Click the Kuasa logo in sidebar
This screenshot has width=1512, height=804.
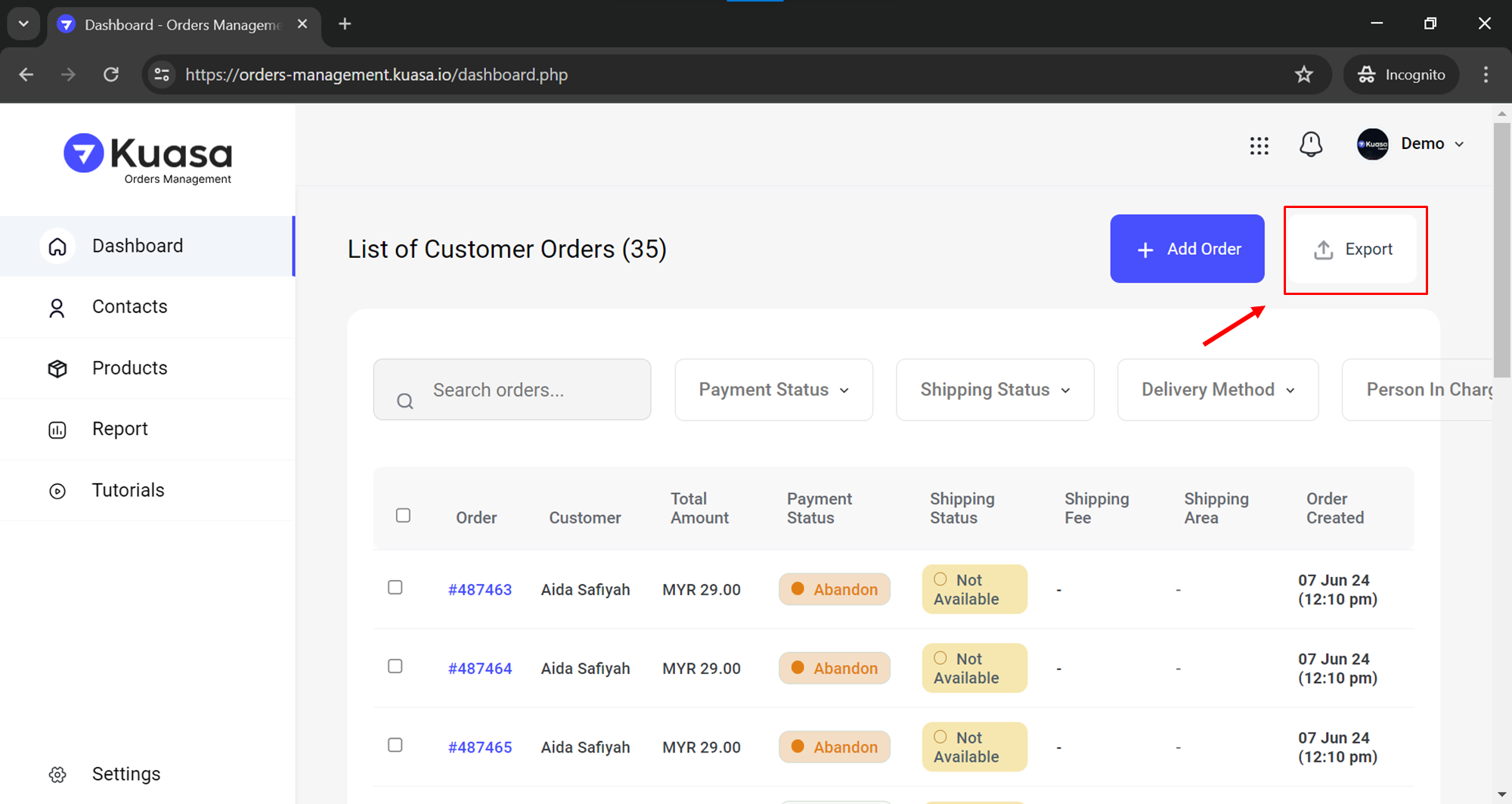pyautogui.click(x=148, y=158)
